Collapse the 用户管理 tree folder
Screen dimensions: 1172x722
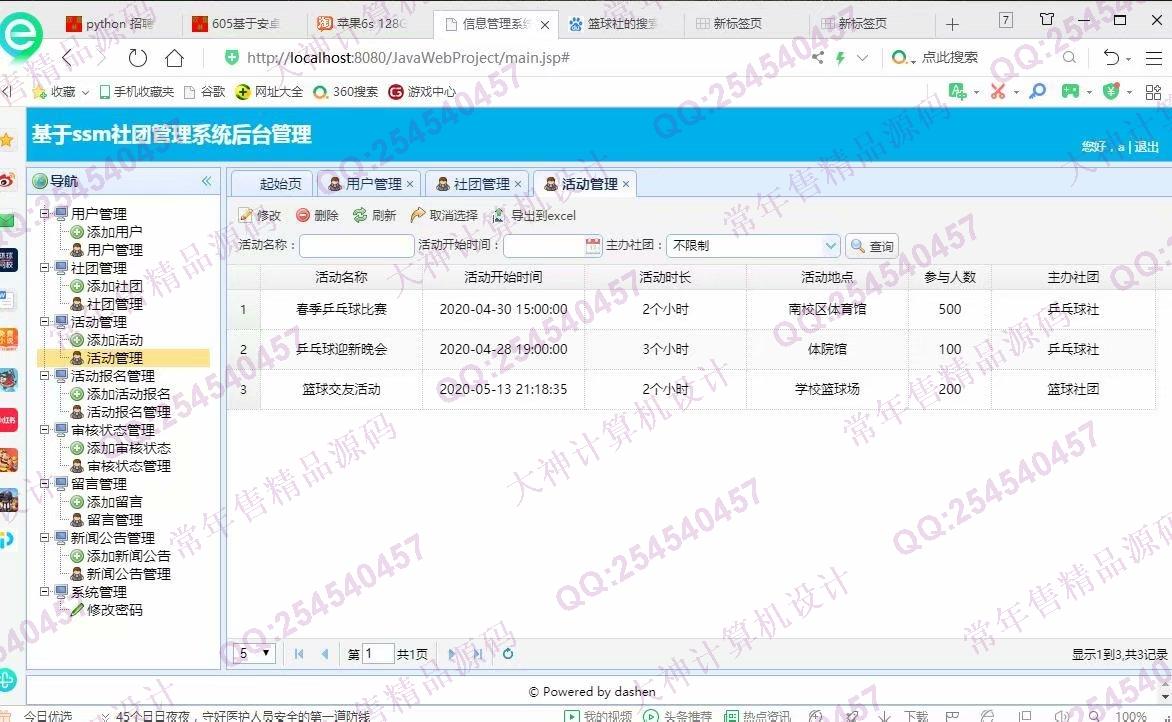[45, 213]
